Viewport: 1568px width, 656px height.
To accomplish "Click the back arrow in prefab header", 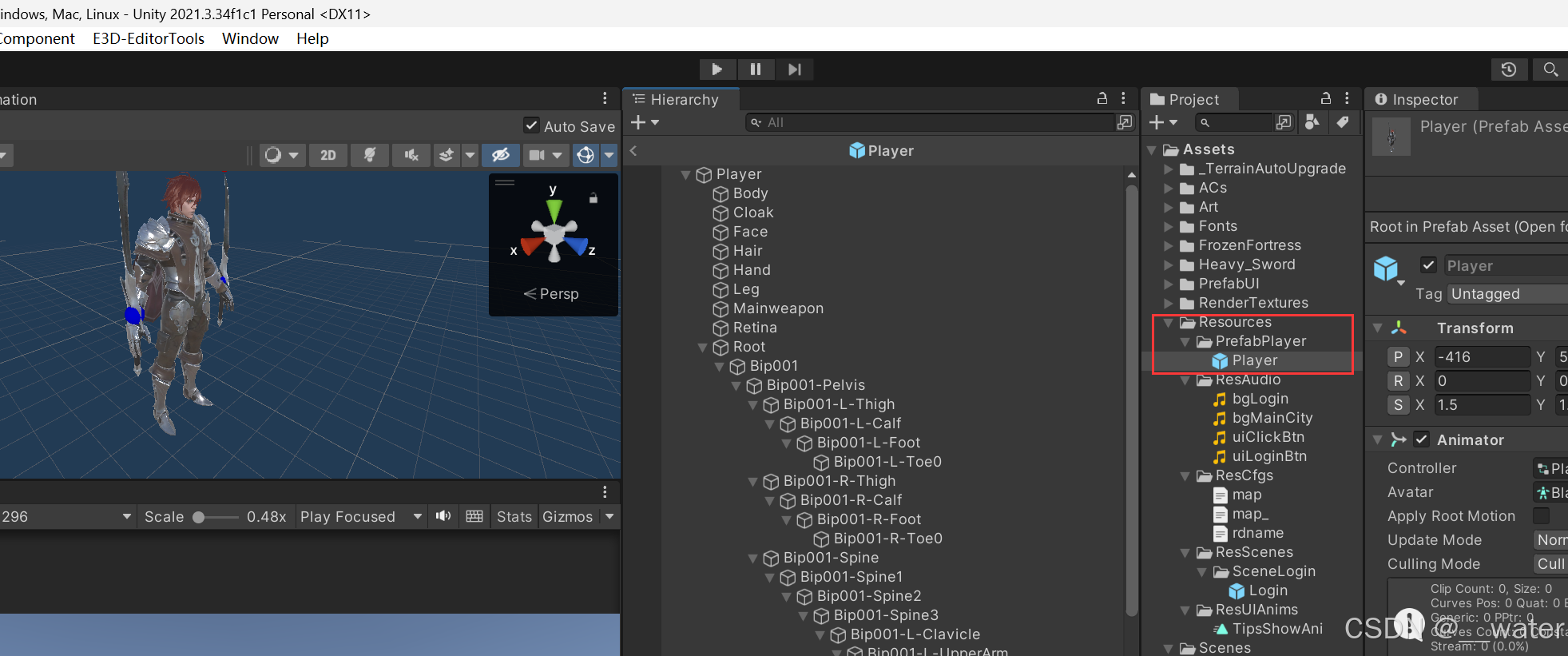I will [633, 150].
